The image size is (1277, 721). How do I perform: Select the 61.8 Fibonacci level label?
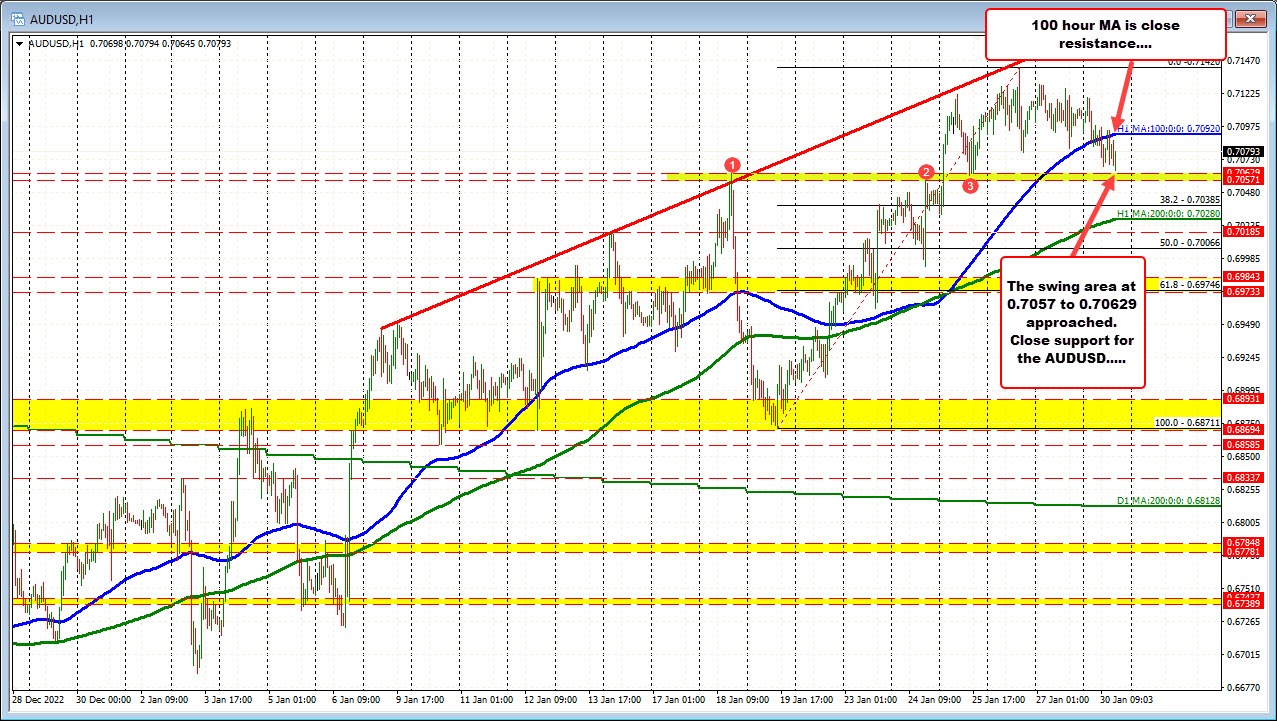pos(1190,285)
